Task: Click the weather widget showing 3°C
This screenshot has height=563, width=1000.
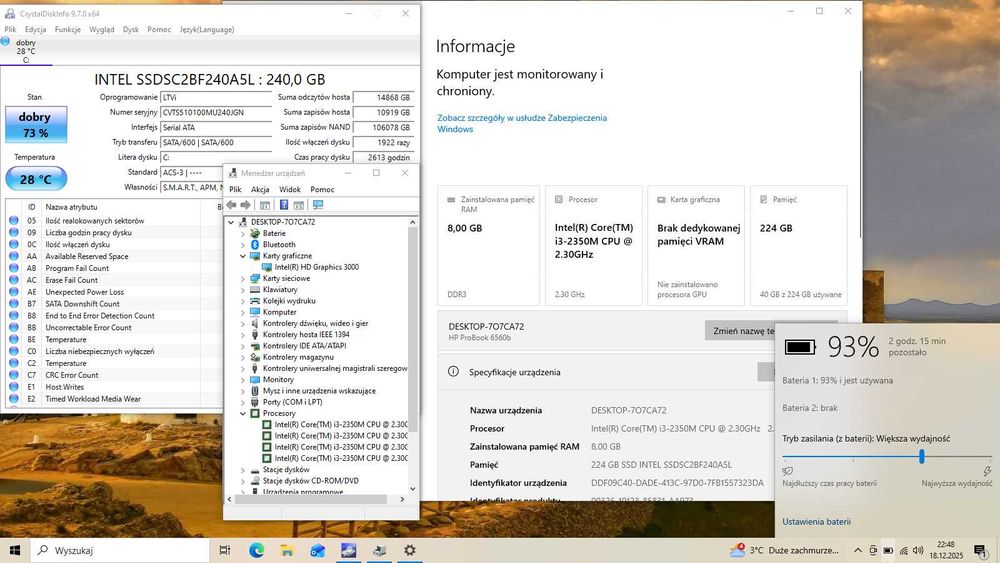Action: (x=784, y=550)
